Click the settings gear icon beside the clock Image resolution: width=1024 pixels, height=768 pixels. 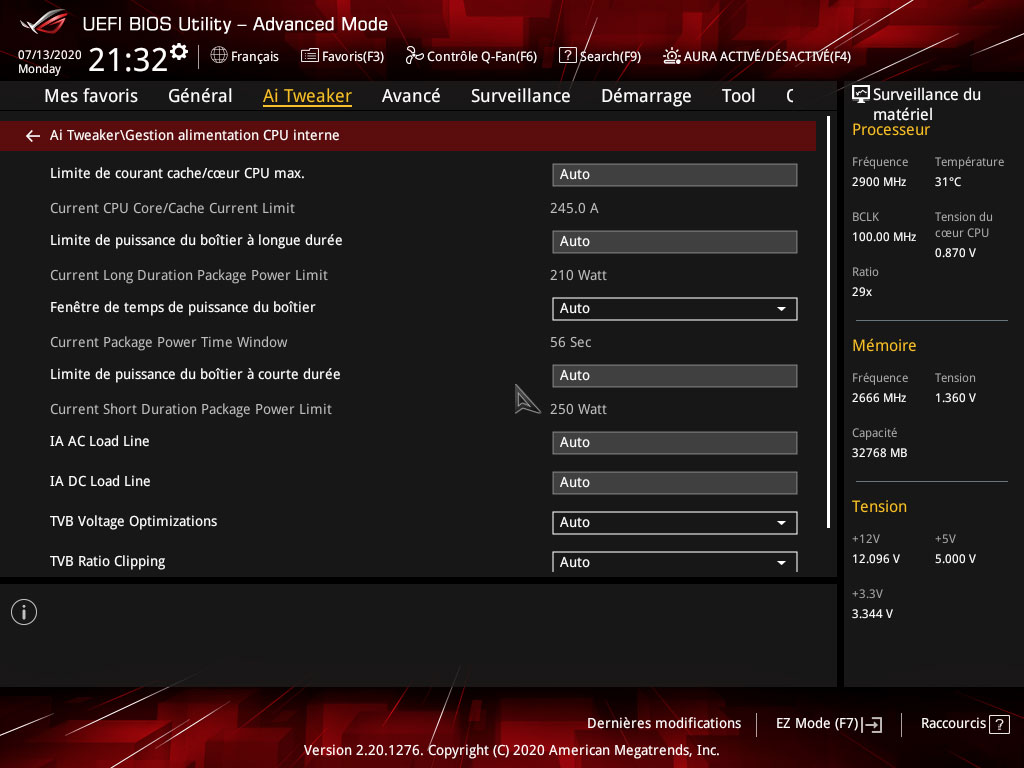[x=179, y=52]
